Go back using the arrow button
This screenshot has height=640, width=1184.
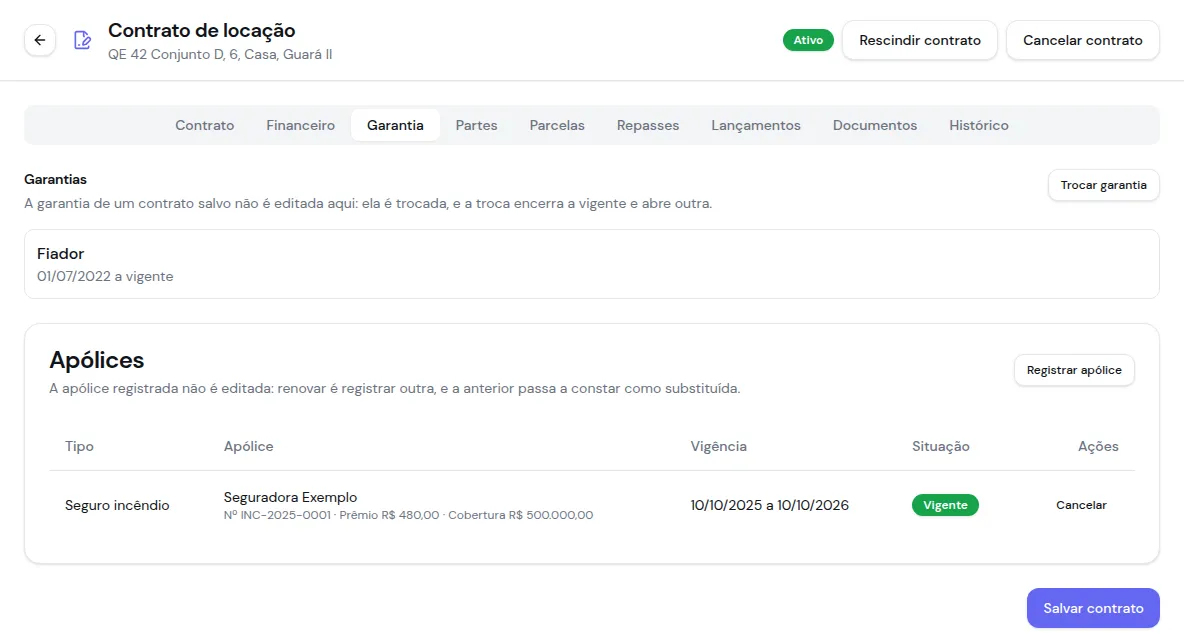(40, 40)
